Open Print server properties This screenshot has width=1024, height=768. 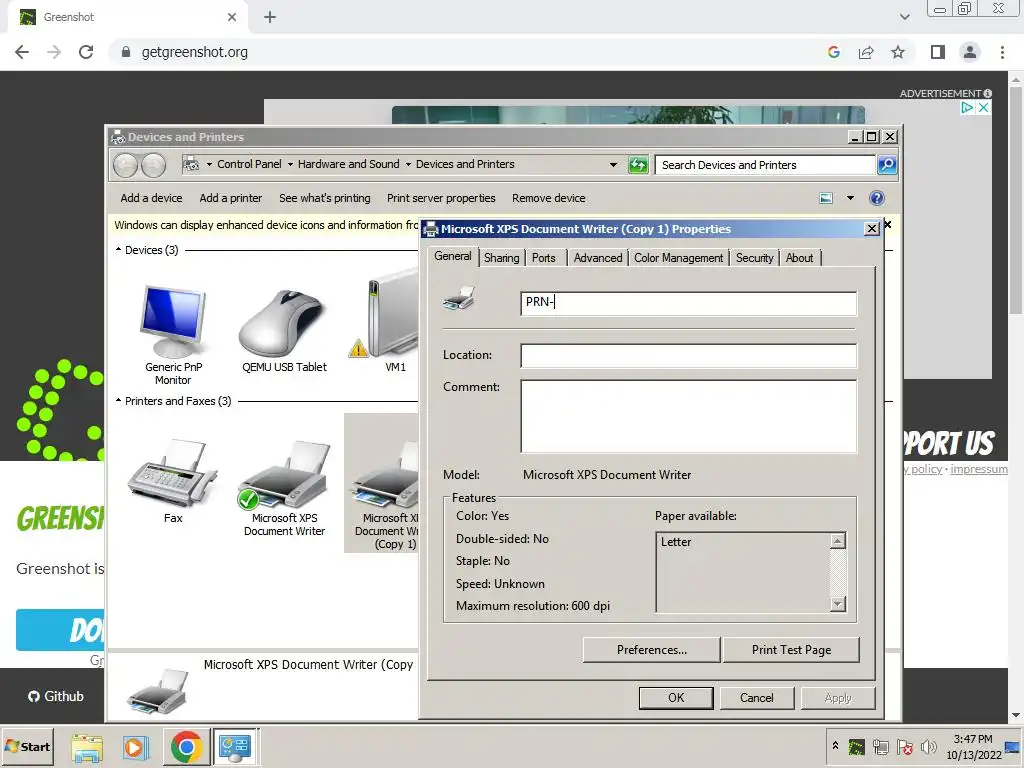click(x=441, y=198)
